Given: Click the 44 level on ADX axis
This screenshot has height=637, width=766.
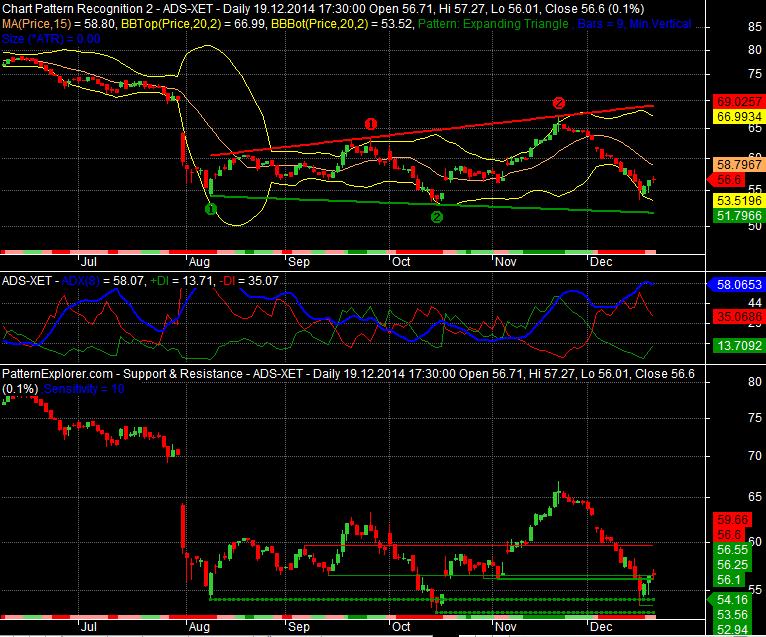Looking at the screenshot, I should (x=755, y=303).
